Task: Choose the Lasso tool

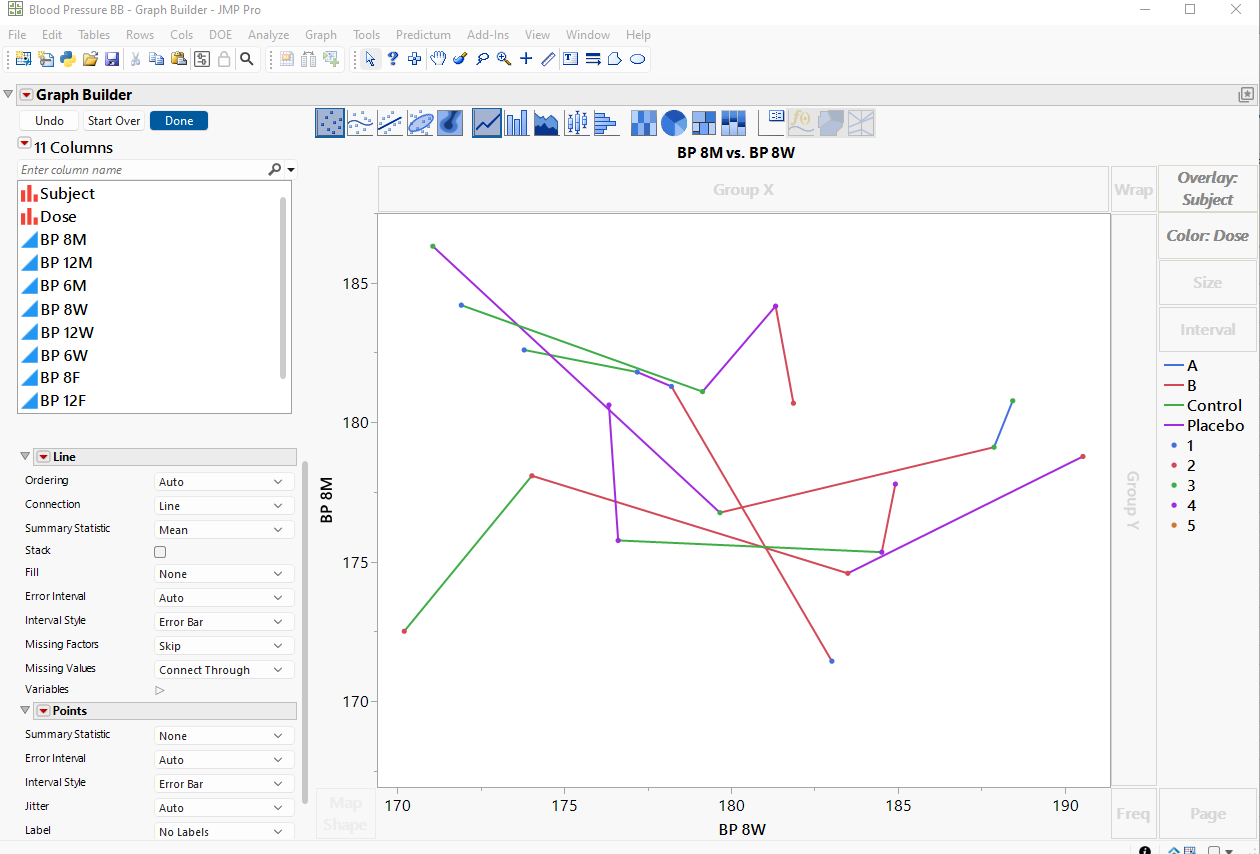Action: pos(482,59)
